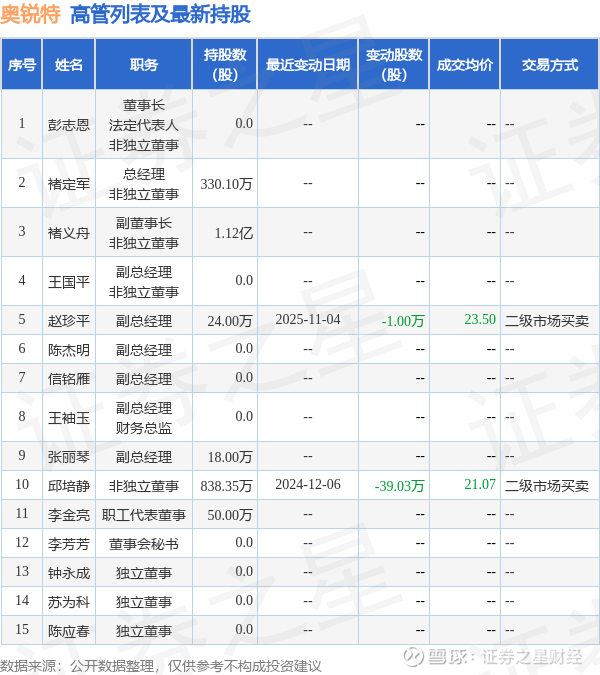
Task: Select the name 张丽琴
Action: point(68,457)
